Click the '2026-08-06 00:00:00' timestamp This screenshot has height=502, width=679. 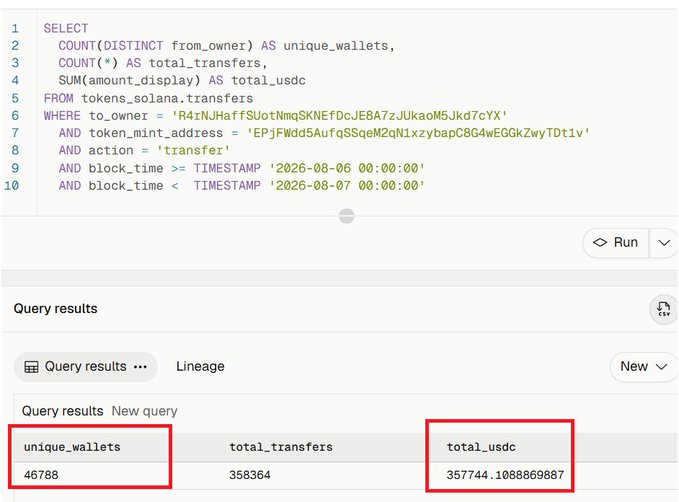pyautogui.click(x=347, y=168)
